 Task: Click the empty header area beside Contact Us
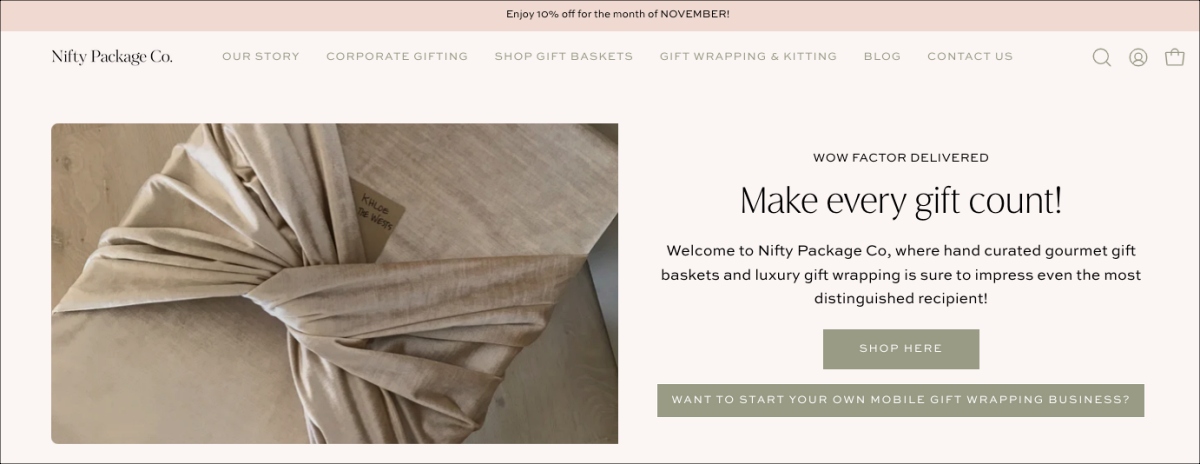[x=1052, y=57]
